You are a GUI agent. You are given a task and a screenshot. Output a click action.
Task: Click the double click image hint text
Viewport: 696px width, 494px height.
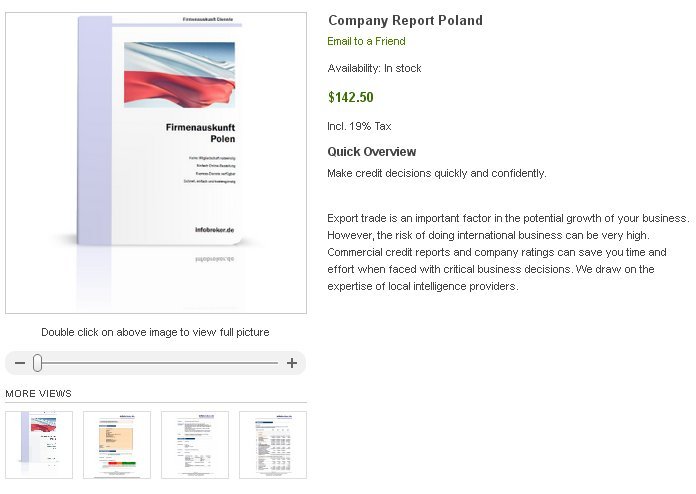(x=155, y=332)
